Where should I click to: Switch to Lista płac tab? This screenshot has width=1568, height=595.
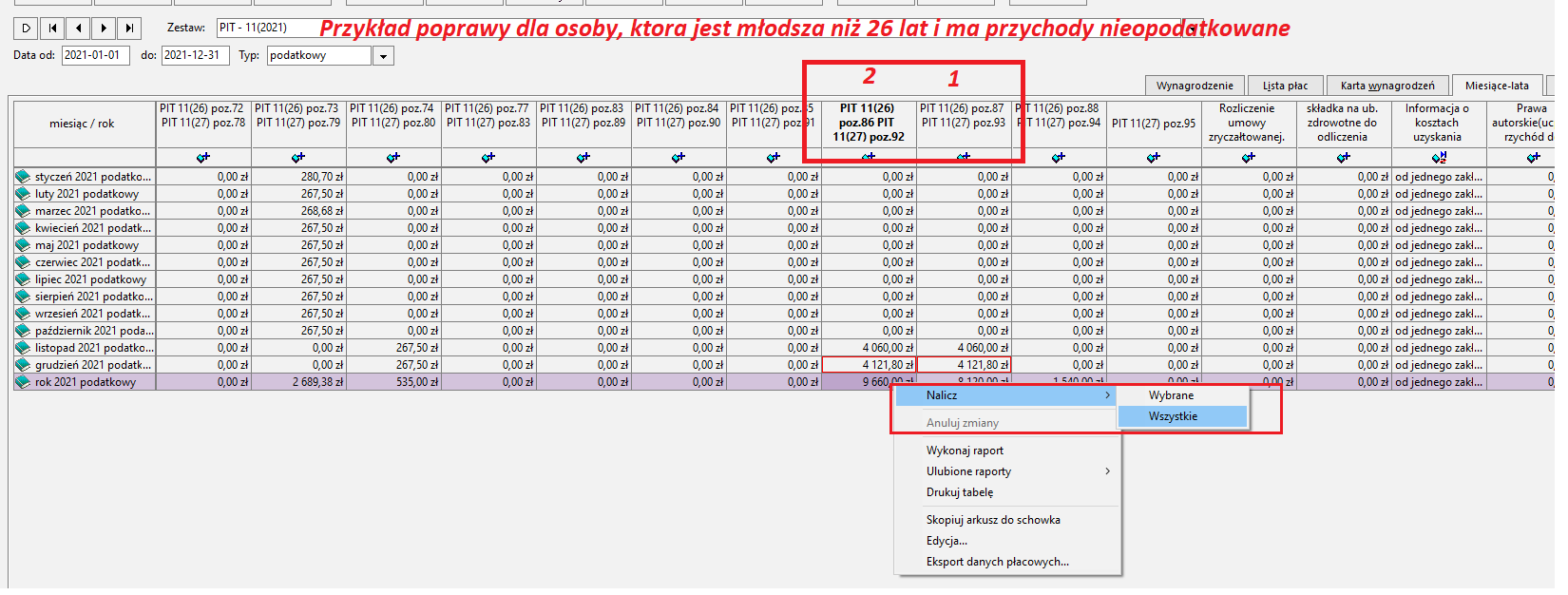pyautogui.click(x=1285, y=86)
